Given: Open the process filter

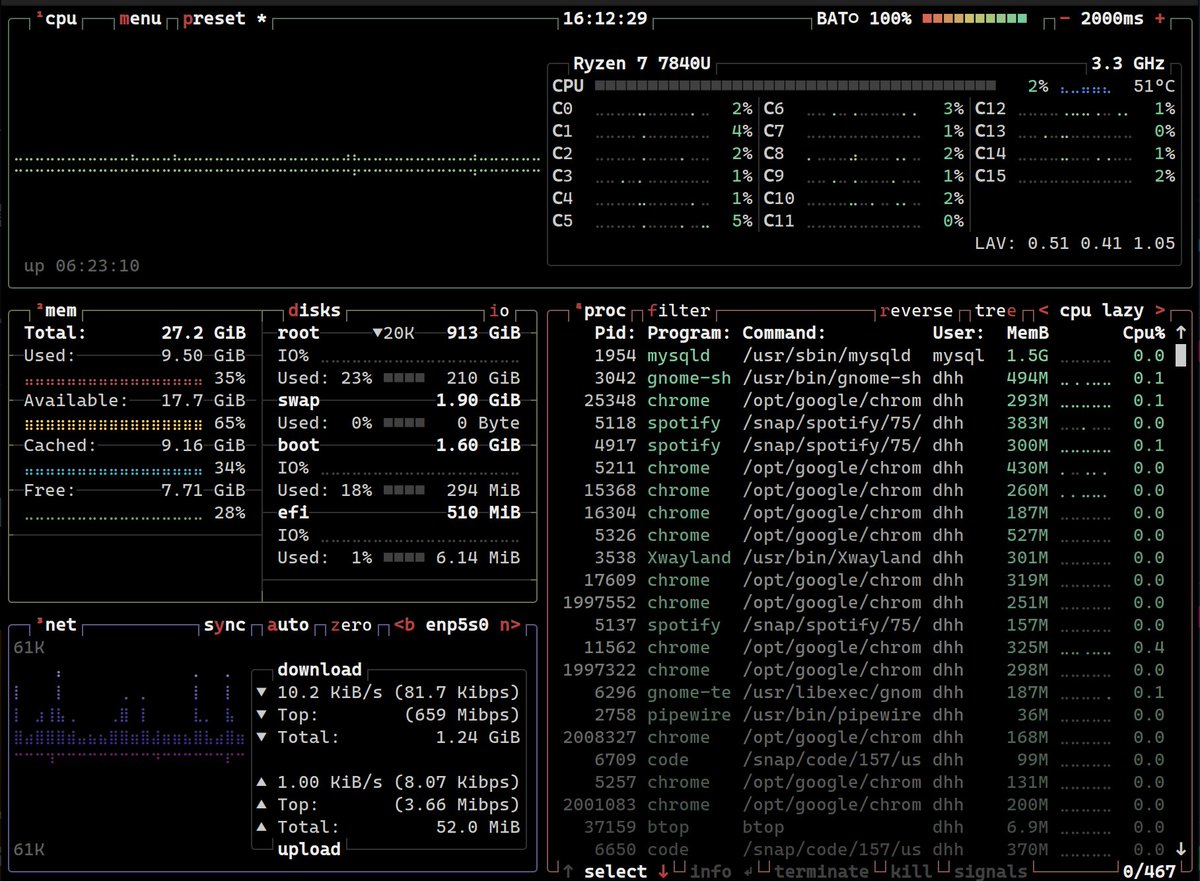Looking at the screenshot, I should point(678,310).
